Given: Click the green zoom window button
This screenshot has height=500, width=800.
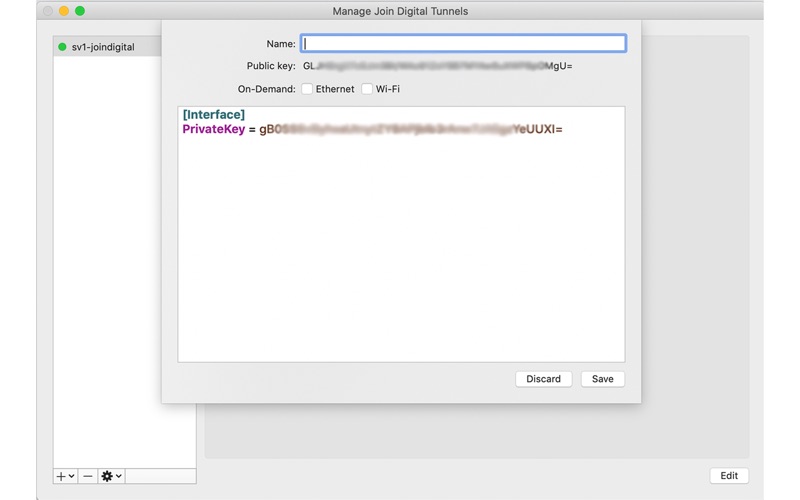Looking at the screenshot, I should click(80, 11).
